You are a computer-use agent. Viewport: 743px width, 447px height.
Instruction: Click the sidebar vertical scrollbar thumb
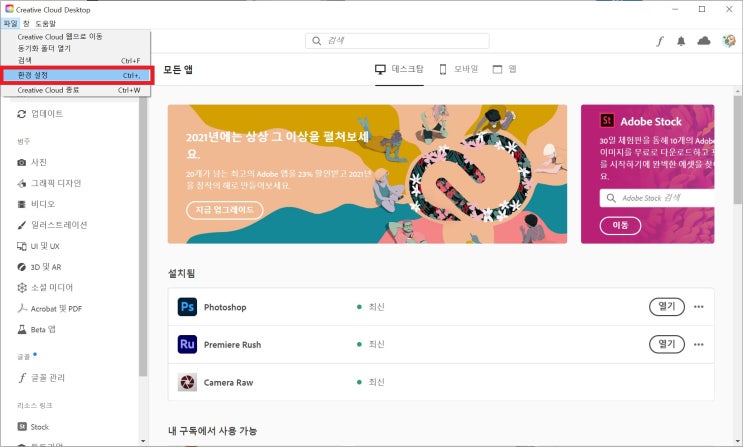[143, 237]
